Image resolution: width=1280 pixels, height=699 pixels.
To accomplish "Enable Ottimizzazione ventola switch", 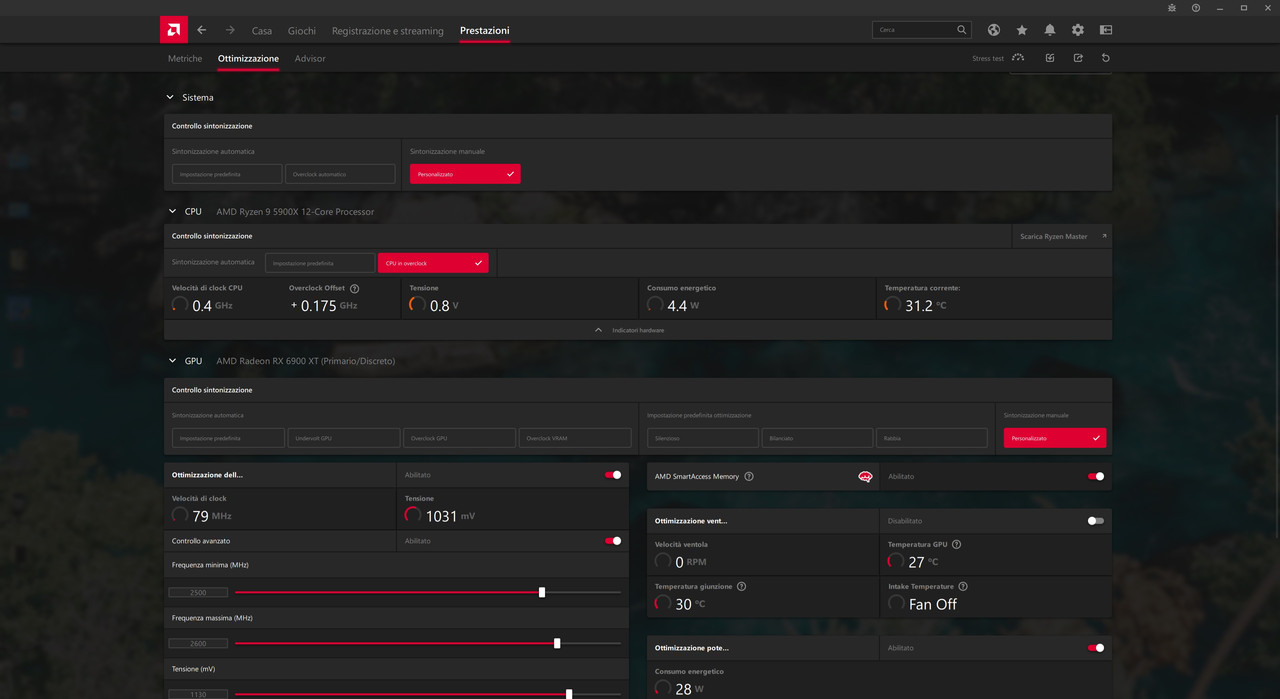I will tap(1096, 521).
